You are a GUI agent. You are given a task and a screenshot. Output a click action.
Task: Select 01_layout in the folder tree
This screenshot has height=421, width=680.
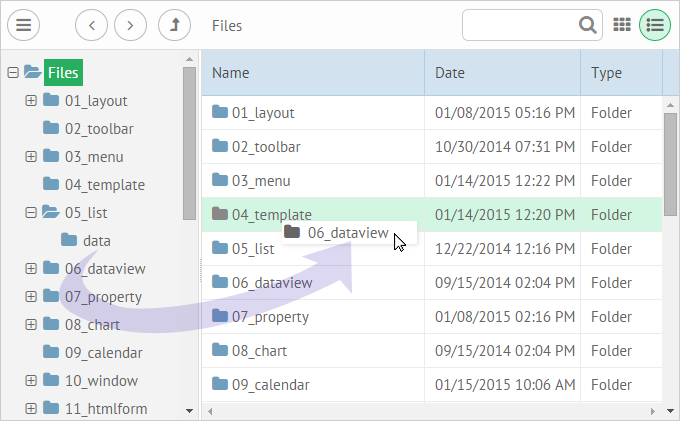tap(96, 101)
